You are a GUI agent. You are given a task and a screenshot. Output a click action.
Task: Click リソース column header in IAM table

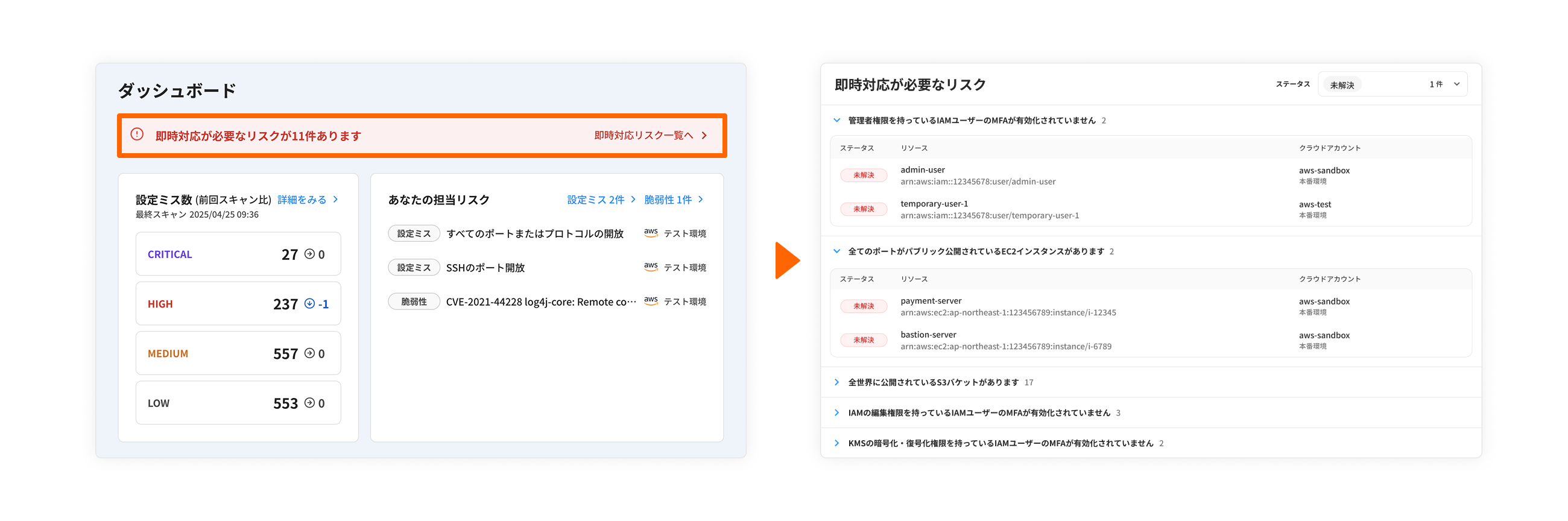(914, 148)
